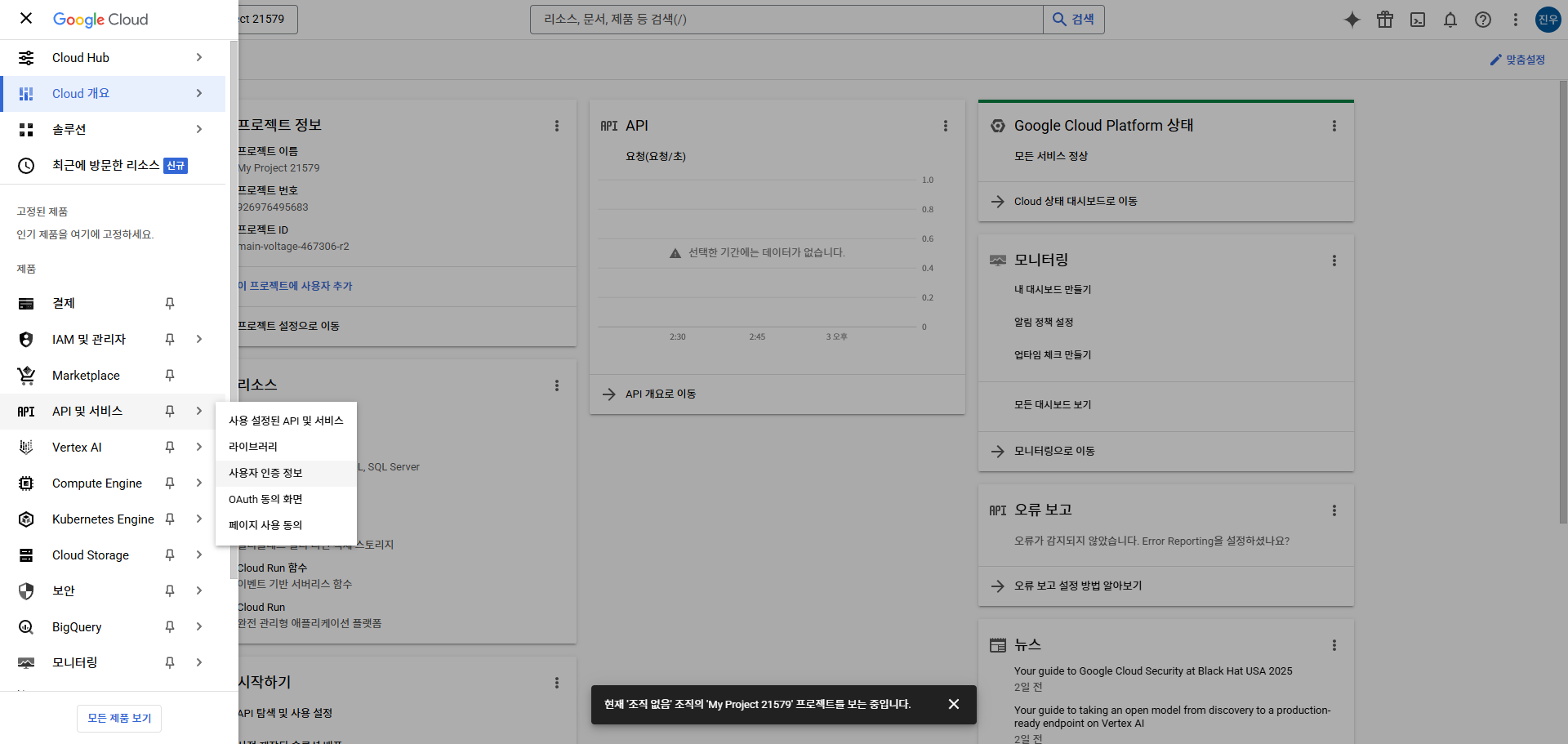Pin BigQuery product
Screen dimensions: 1568x744
[170, 626]
